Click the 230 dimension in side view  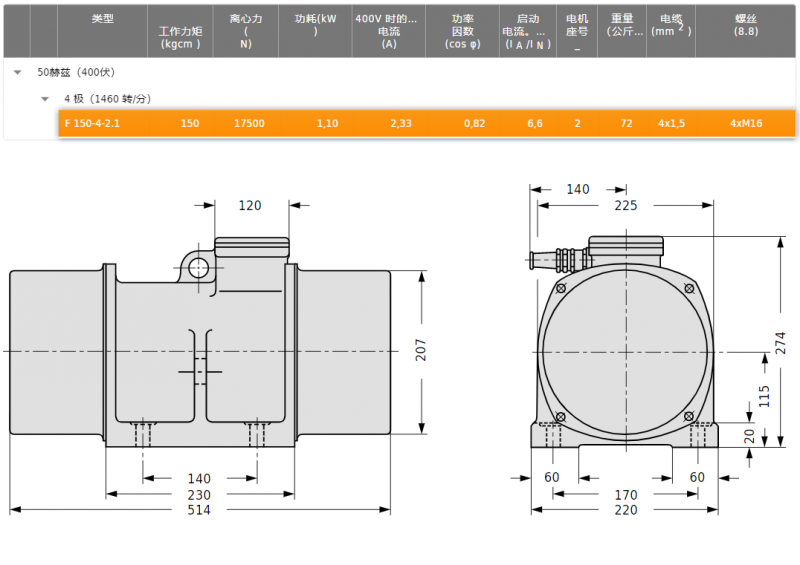(x=199, y=495)
